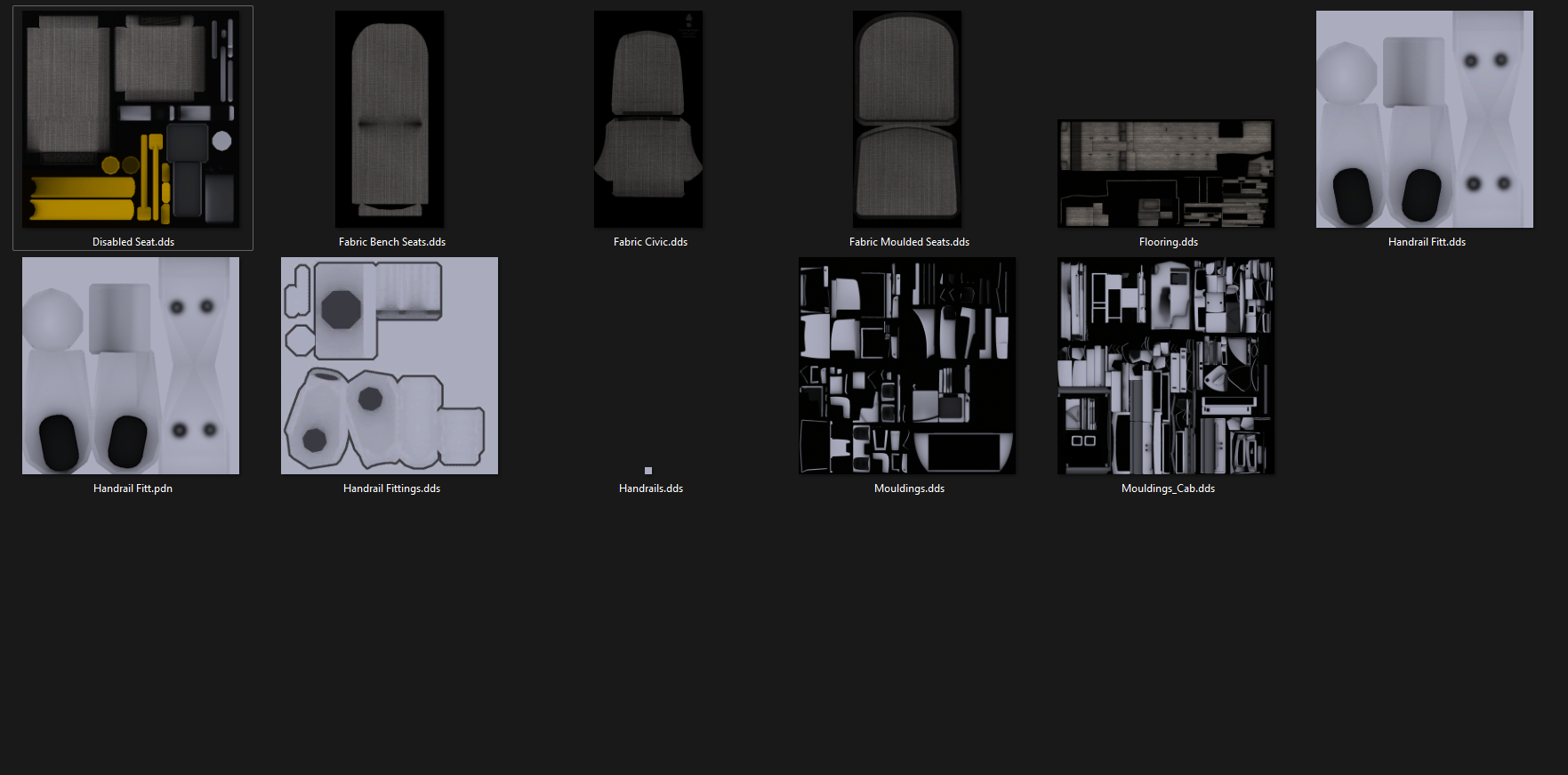Image resolution: width=1568 pixels, height=775 pixels.
Task: Select the Disabled Seat.dds texture thumbnail
Action: coord(131,119)
